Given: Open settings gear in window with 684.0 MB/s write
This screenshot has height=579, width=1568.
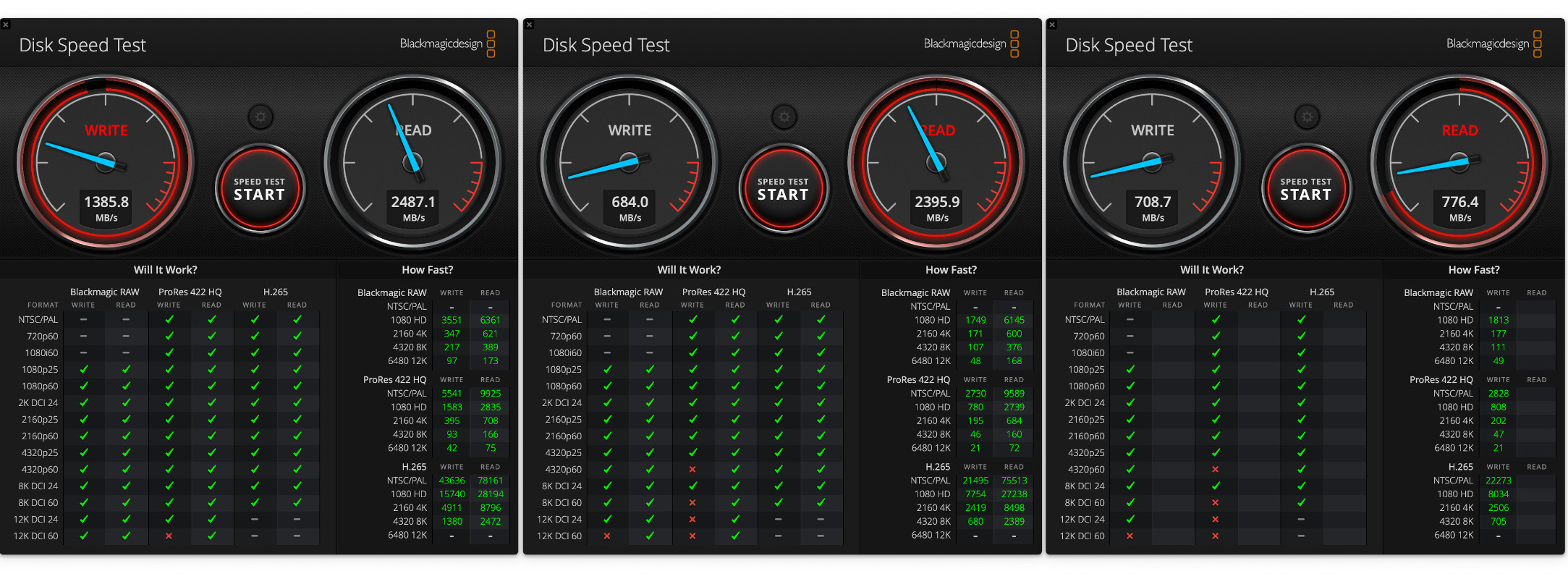Looking at the screenshot, I should point(784,117).
